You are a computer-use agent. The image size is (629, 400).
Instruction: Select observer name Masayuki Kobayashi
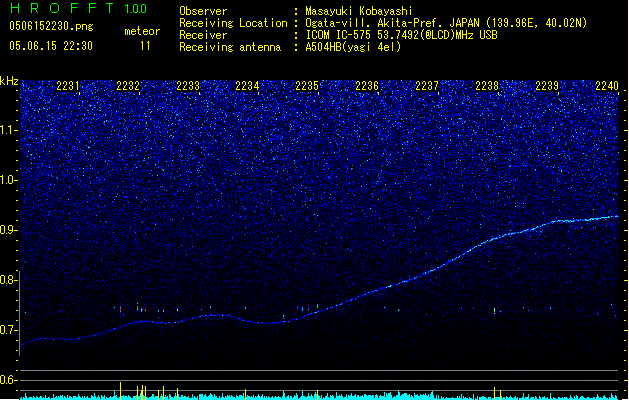tap(359, 11)
